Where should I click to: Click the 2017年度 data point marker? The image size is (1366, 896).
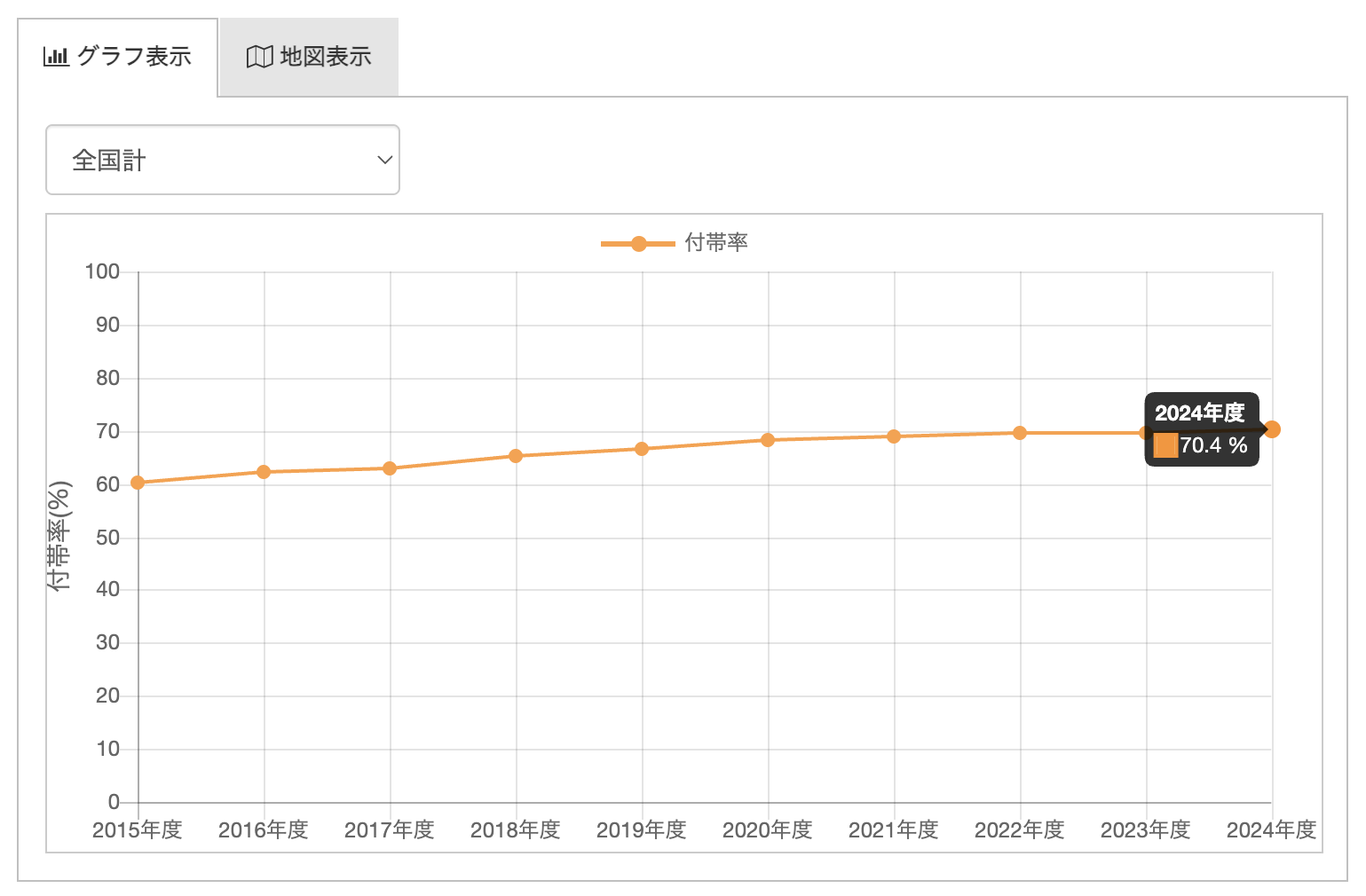point(390,468)
